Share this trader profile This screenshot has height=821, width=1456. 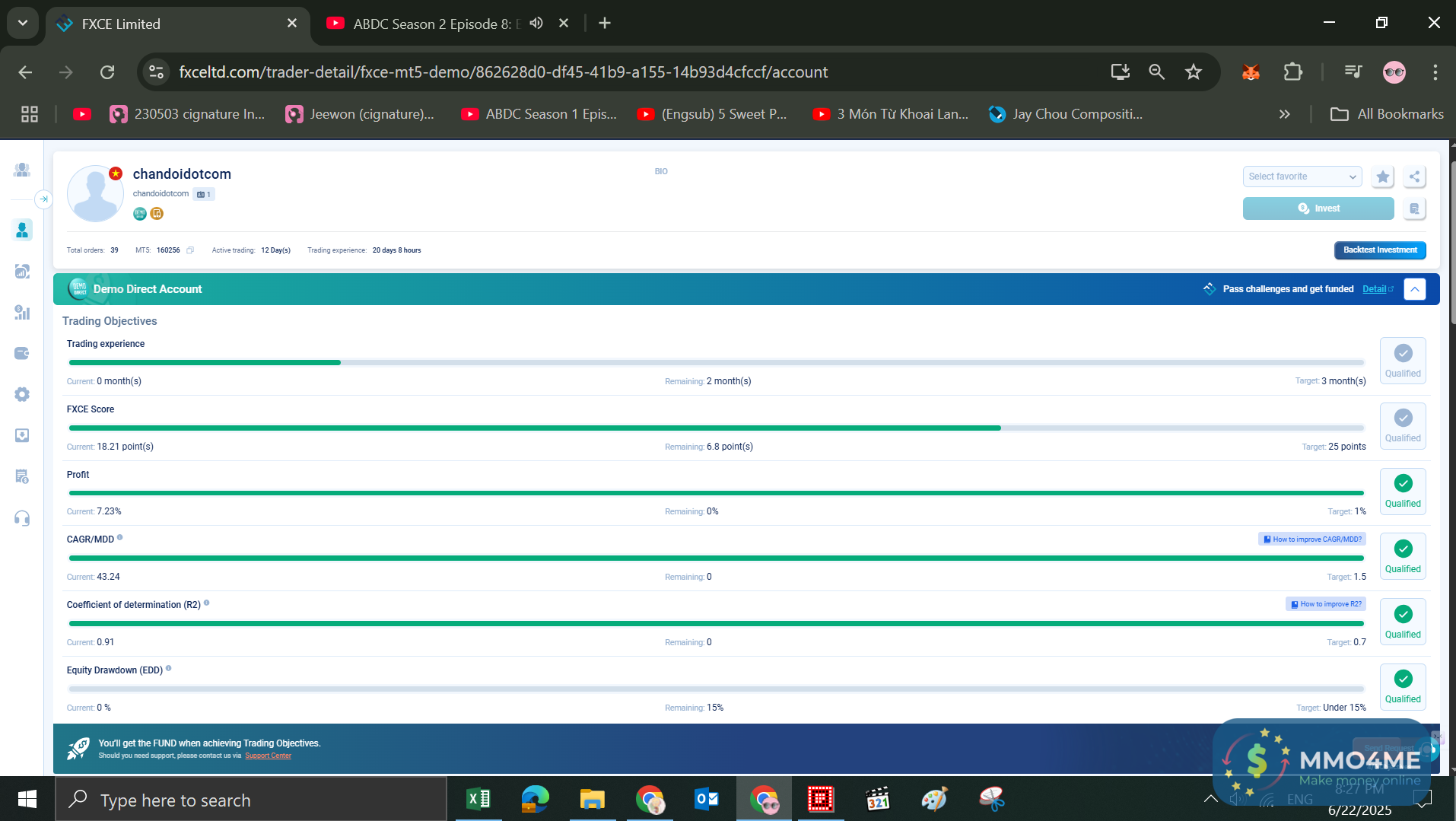[x=1414, y=177]
